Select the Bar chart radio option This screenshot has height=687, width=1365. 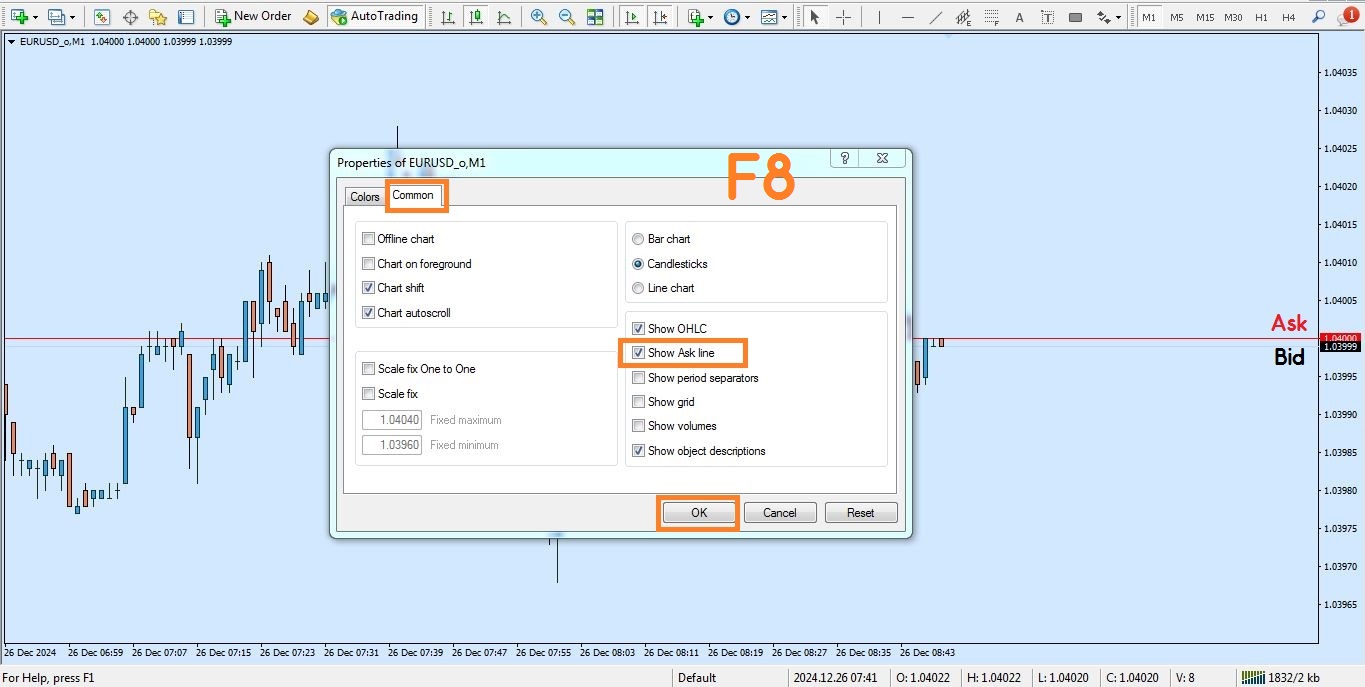tap(638, 239)
